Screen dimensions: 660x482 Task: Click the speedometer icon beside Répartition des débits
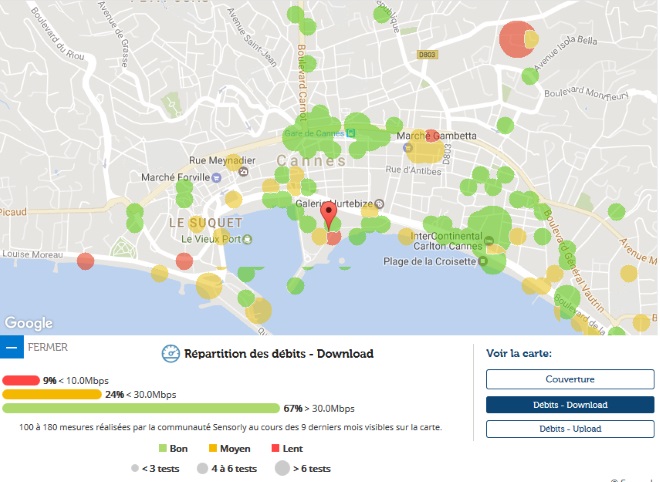(170, 354)
